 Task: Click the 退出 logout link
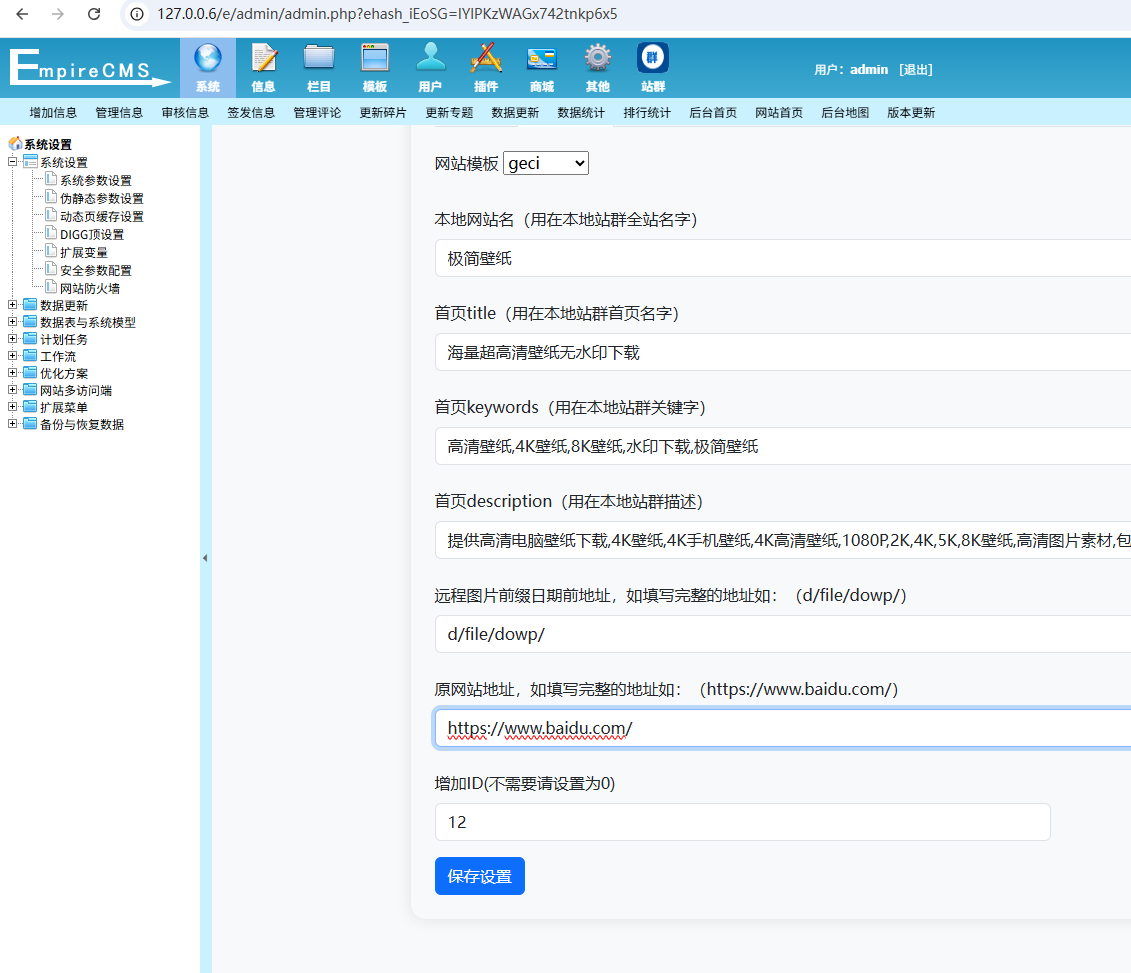click(915, 70)
